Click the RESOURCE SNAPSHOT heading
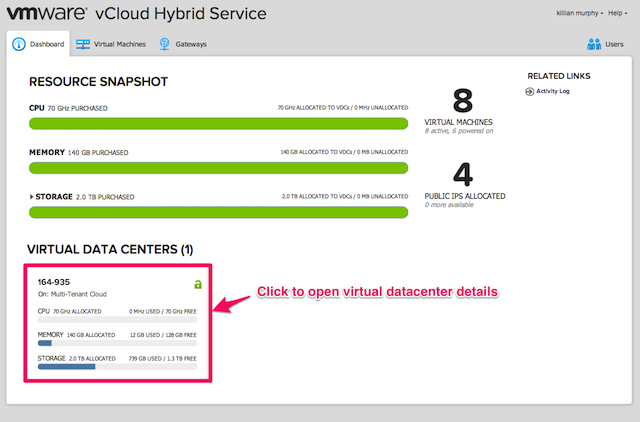Image resolution: width=640 pixels, height=422 pixels. 98,82
